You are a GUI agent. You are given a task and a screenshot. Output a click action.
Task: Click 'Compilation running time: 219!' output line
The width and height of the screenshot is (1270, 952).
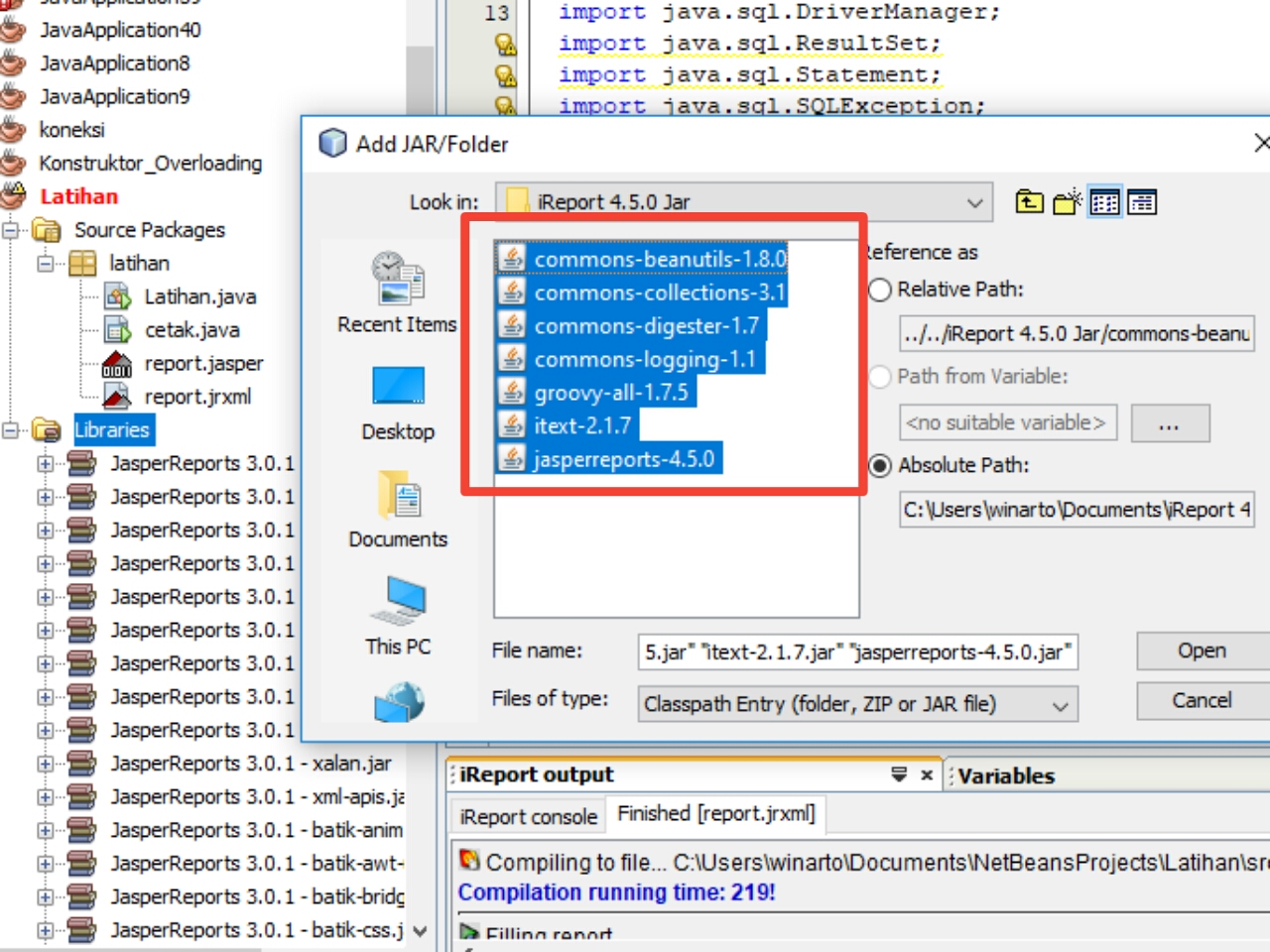pos(616,892)
